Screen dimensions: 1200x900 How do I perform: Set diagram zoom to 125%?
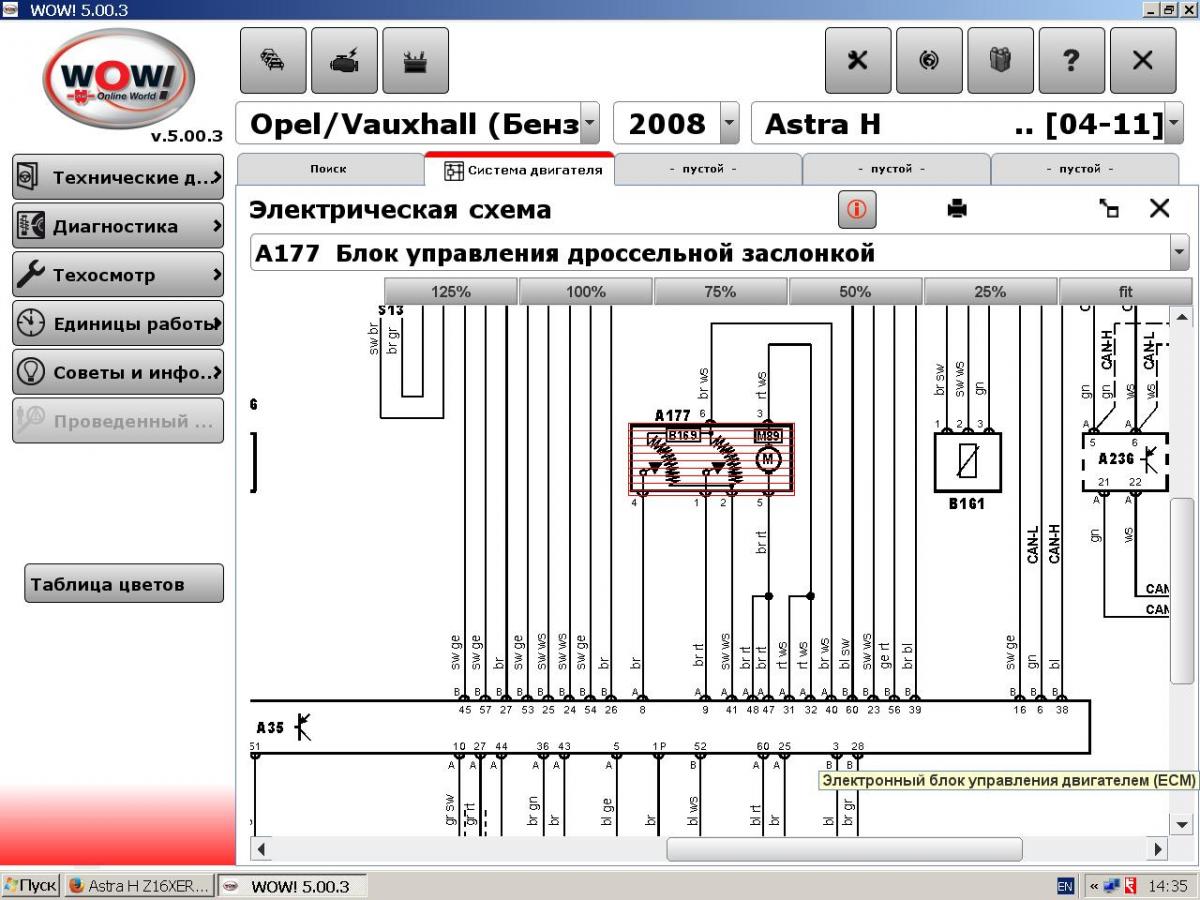click(451, 292)
